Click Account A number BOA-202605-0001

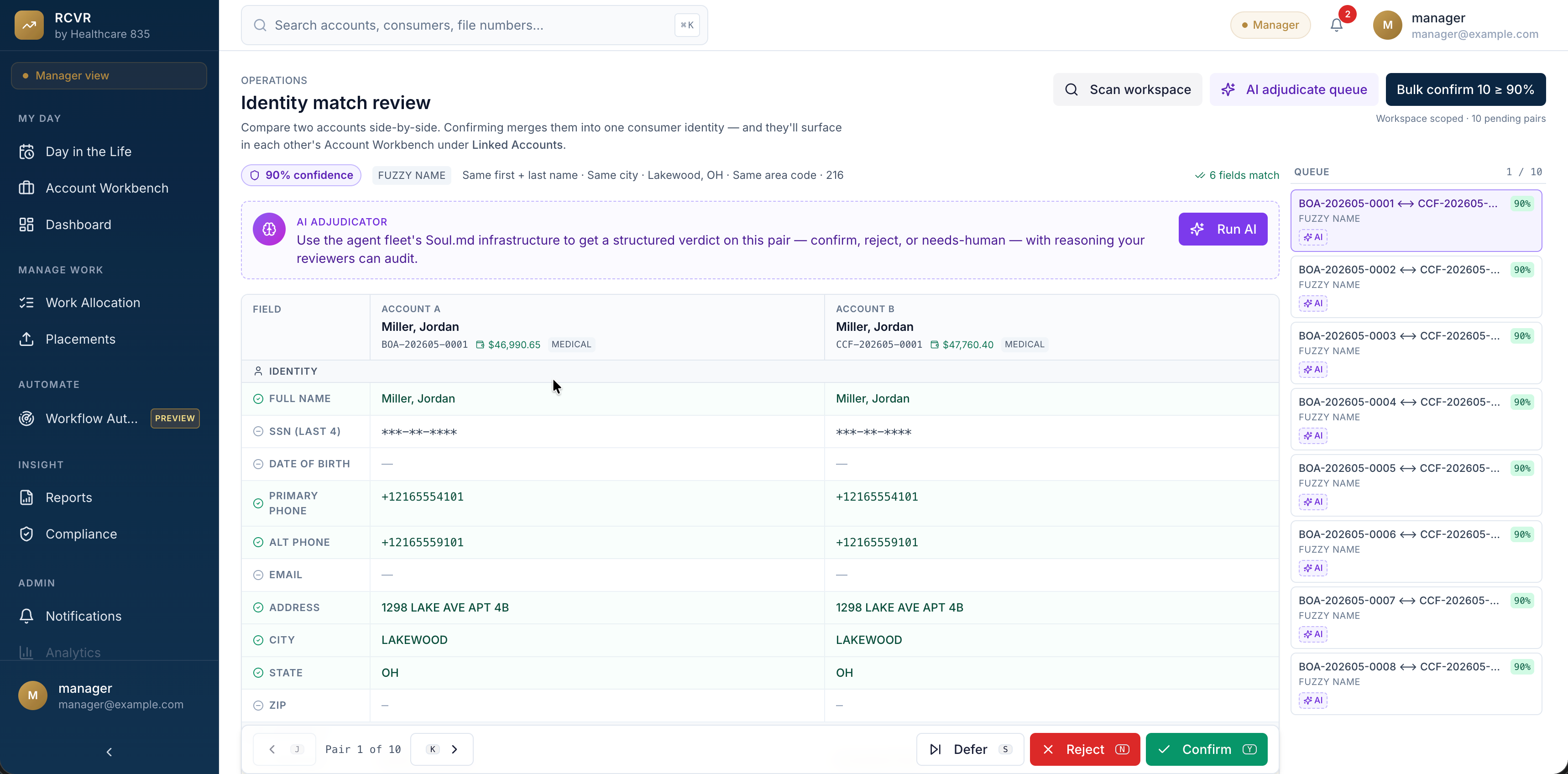click(x=424, y=345)
